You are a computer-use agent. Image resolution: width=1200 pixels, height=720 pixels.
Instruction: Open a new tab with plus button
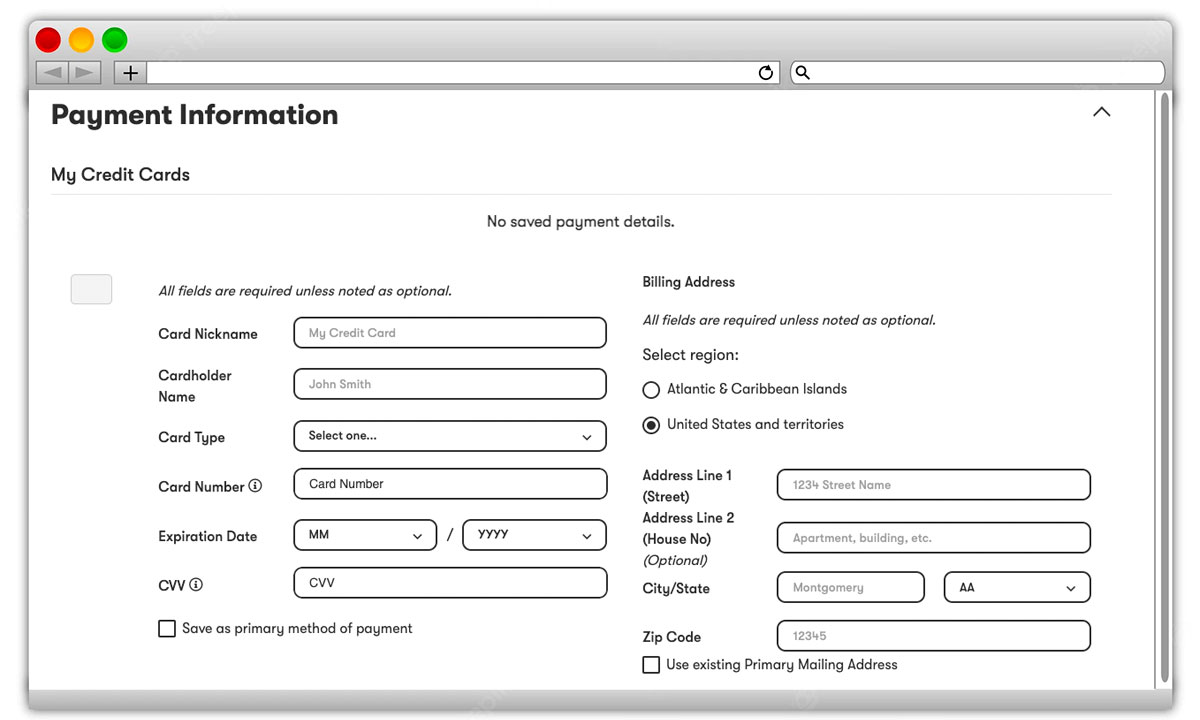coord(130,73)
